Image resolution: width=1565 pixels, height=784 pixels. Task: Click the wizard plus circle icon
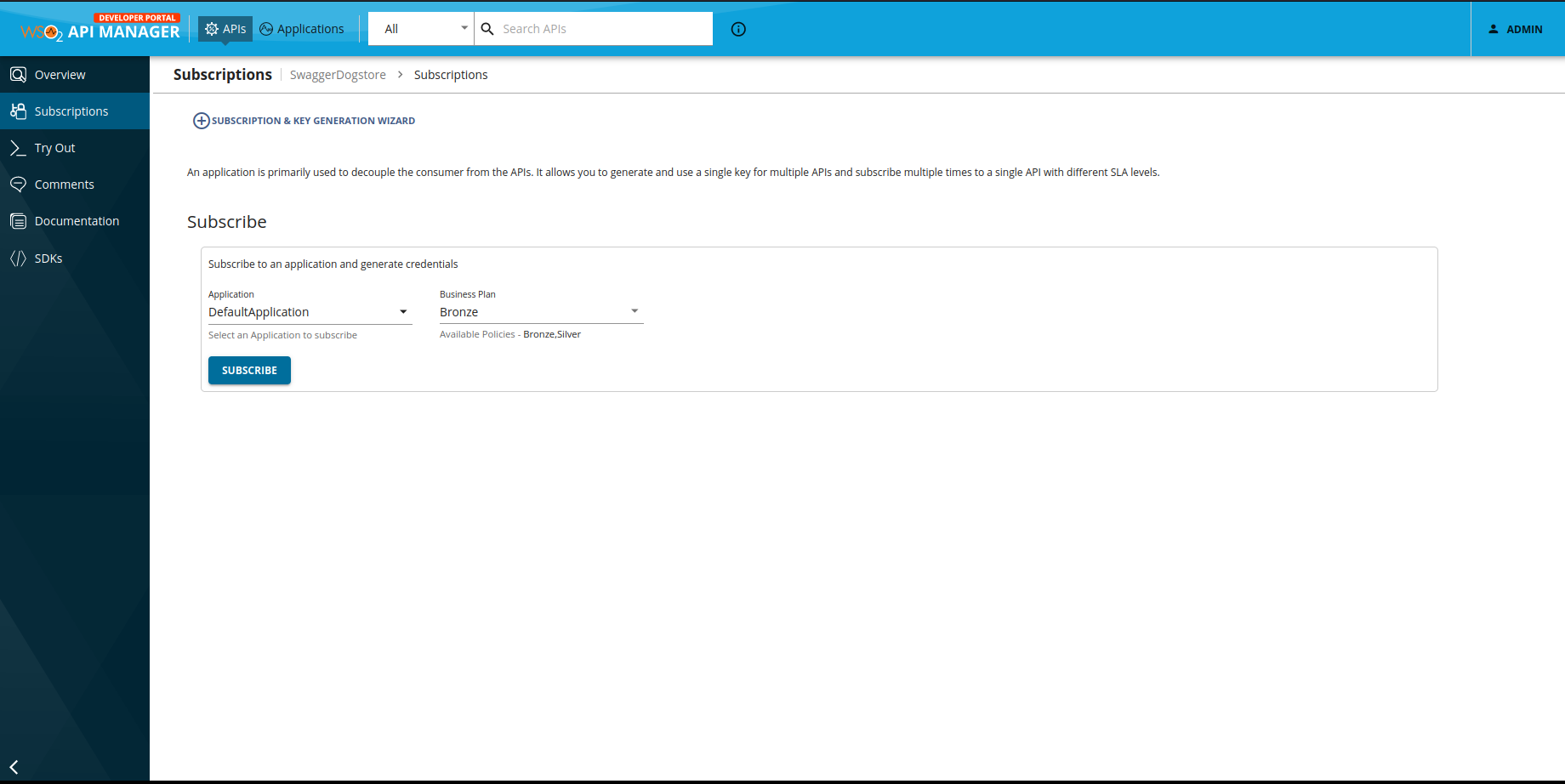(202, 121)
